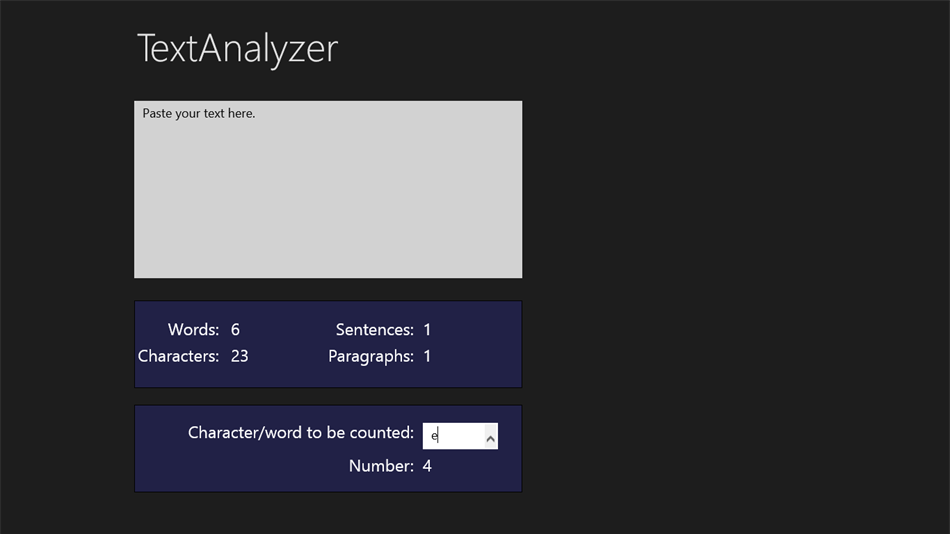Click the 'Sentences:' label
Viewport: 950px width, 534px height.
374,330
